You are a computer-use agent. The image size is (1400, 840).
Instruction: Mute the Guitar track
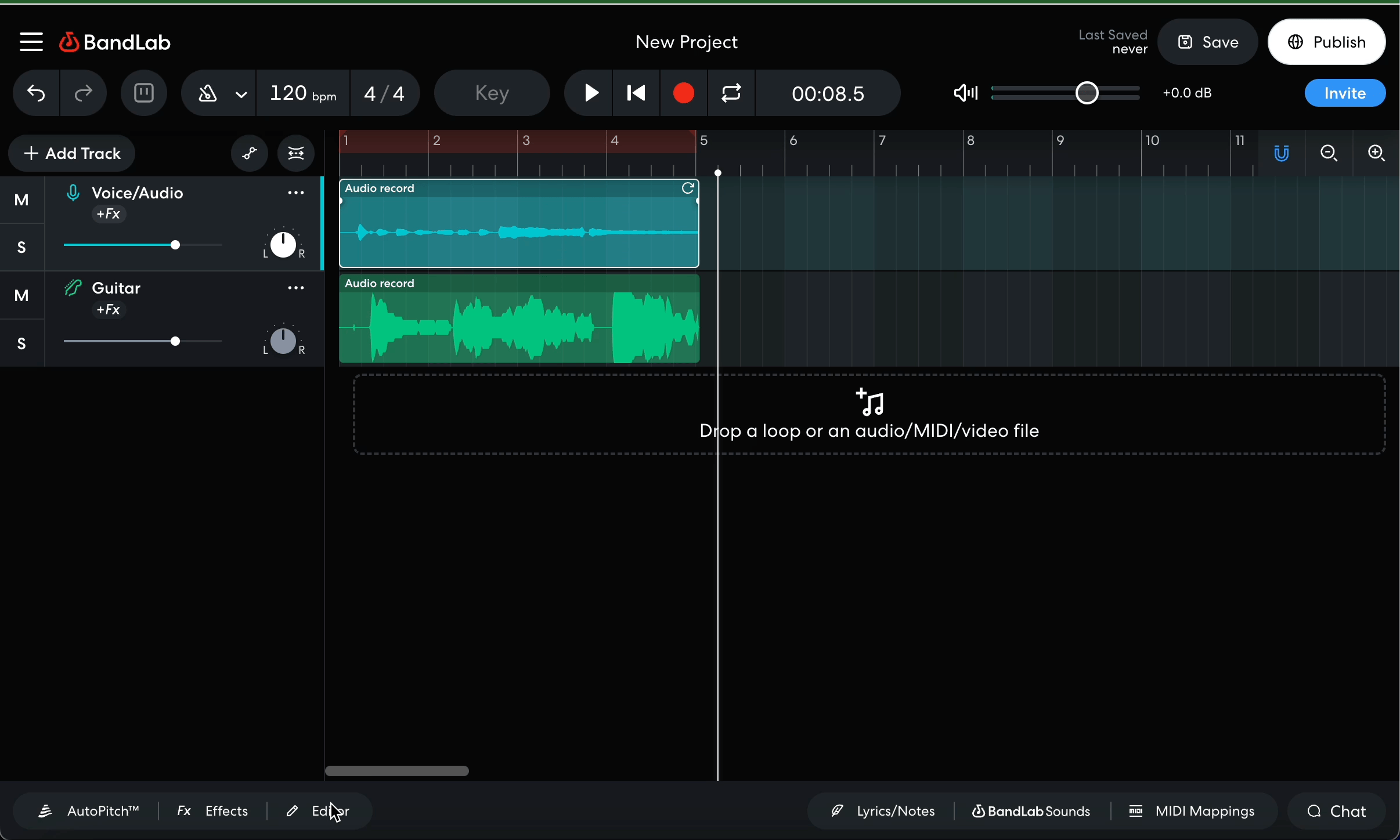tap(22, 295)
